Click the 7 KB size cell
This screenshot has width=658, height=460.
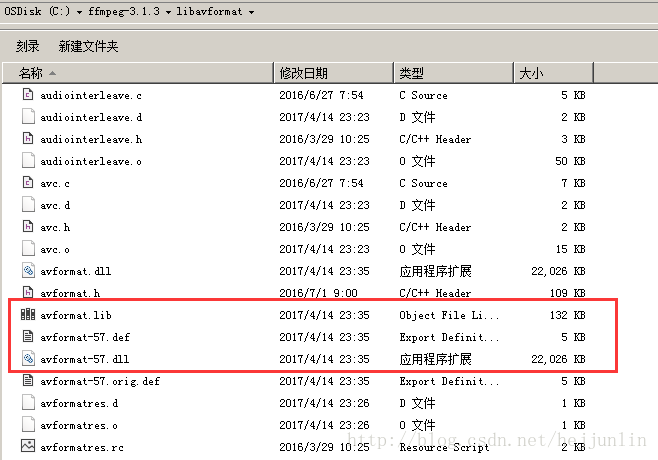[x=573, y=183]
